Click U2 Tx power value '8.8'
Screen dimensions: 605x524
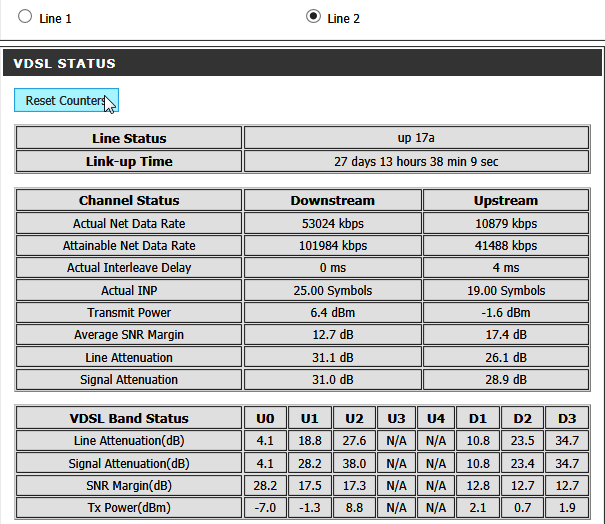354,507
